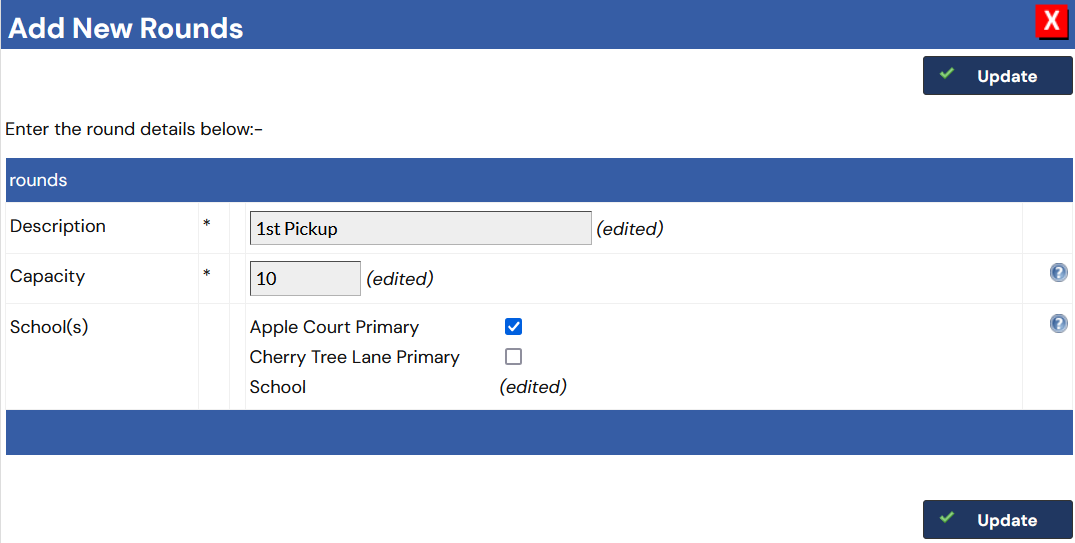Click the Add New Rounds title
Image resolution: width=1075 pixels, height=543 pixels.
pyautogui.click(x=126, y=27)
